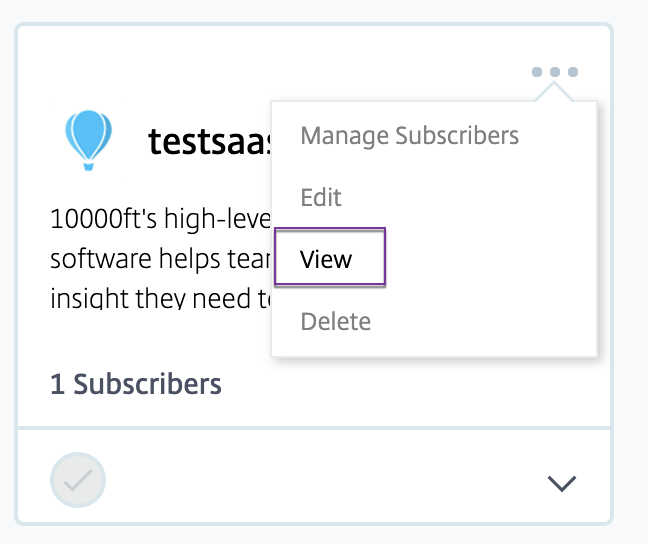
Task: Toggle the round checkmark selection circle
Action: click(78, 480)
